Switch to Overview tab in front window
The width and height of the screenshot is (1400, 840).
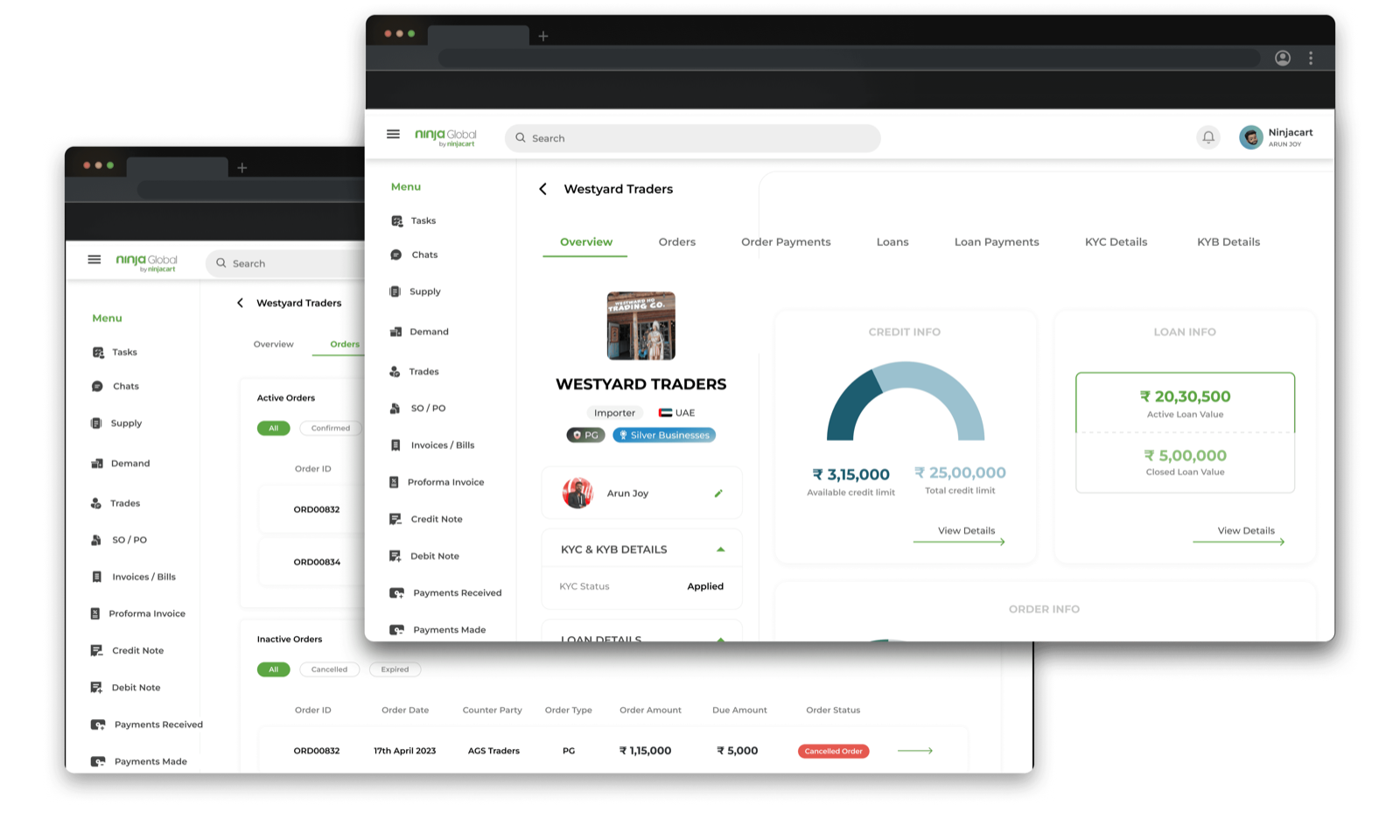click(x=586, y=242)
